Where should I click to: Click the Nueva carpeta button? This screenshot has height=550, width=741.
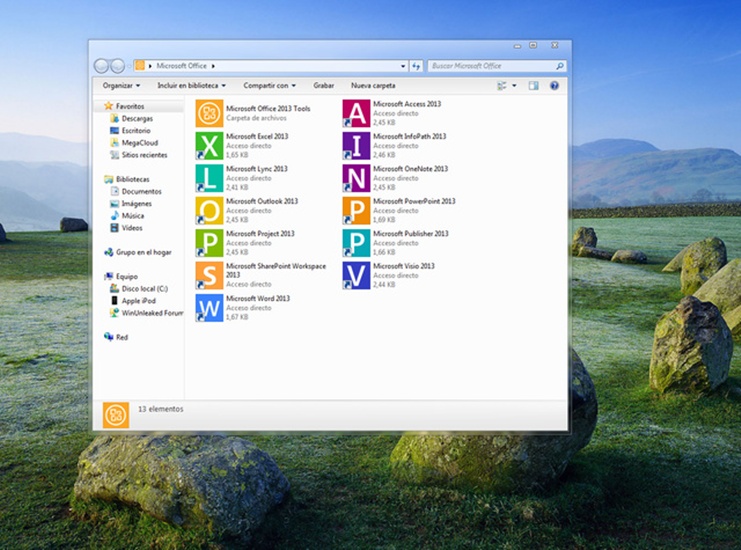[373, 86]
